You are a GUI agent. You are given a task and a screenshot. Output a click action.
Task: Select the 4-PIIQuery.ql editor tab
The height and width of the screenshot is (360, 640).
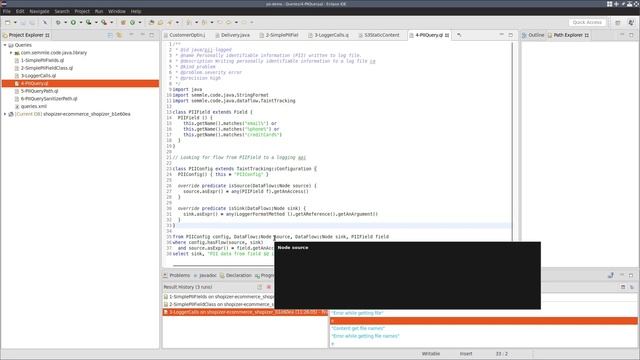point(429,35)
